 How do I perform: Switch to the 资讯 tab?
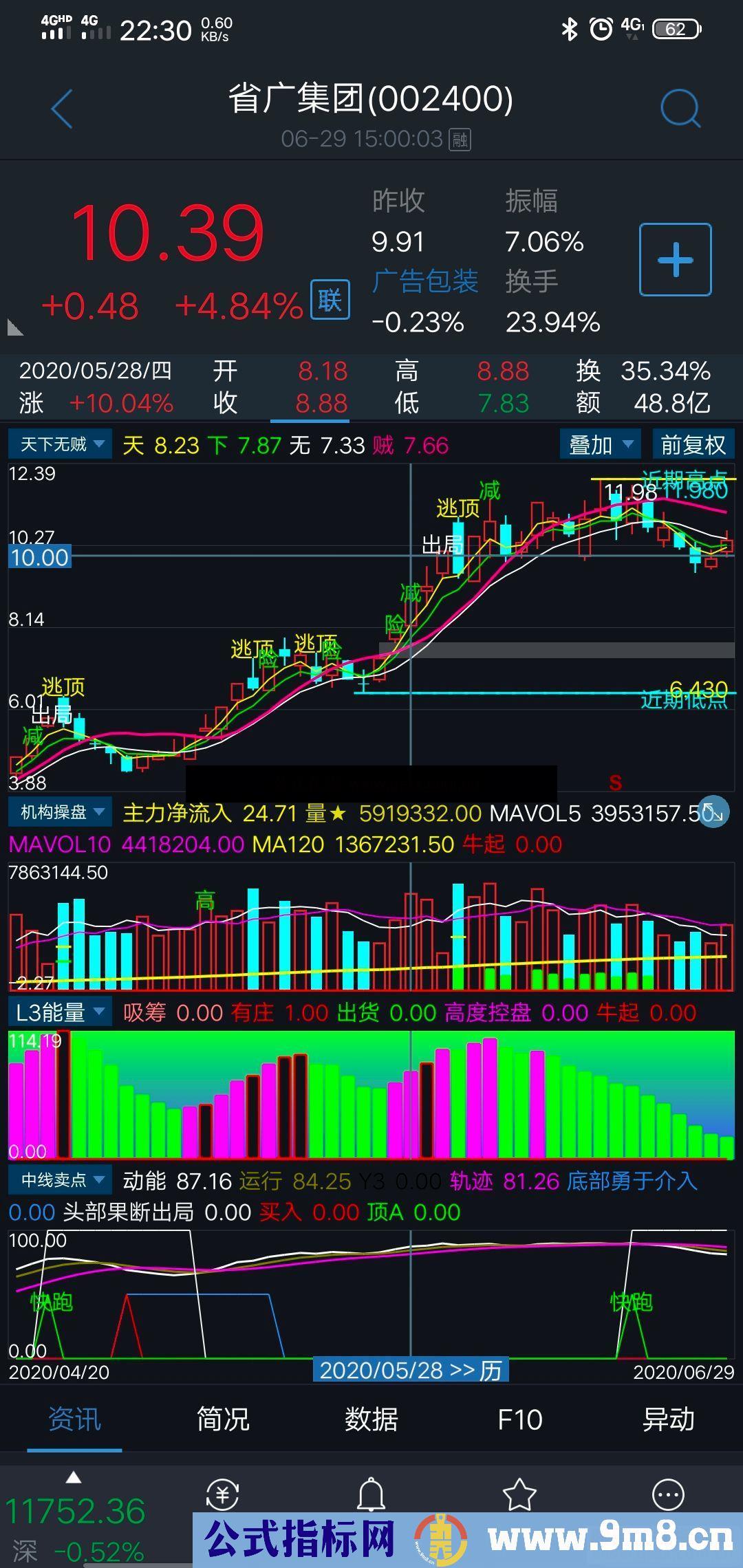click(74, 1419)
